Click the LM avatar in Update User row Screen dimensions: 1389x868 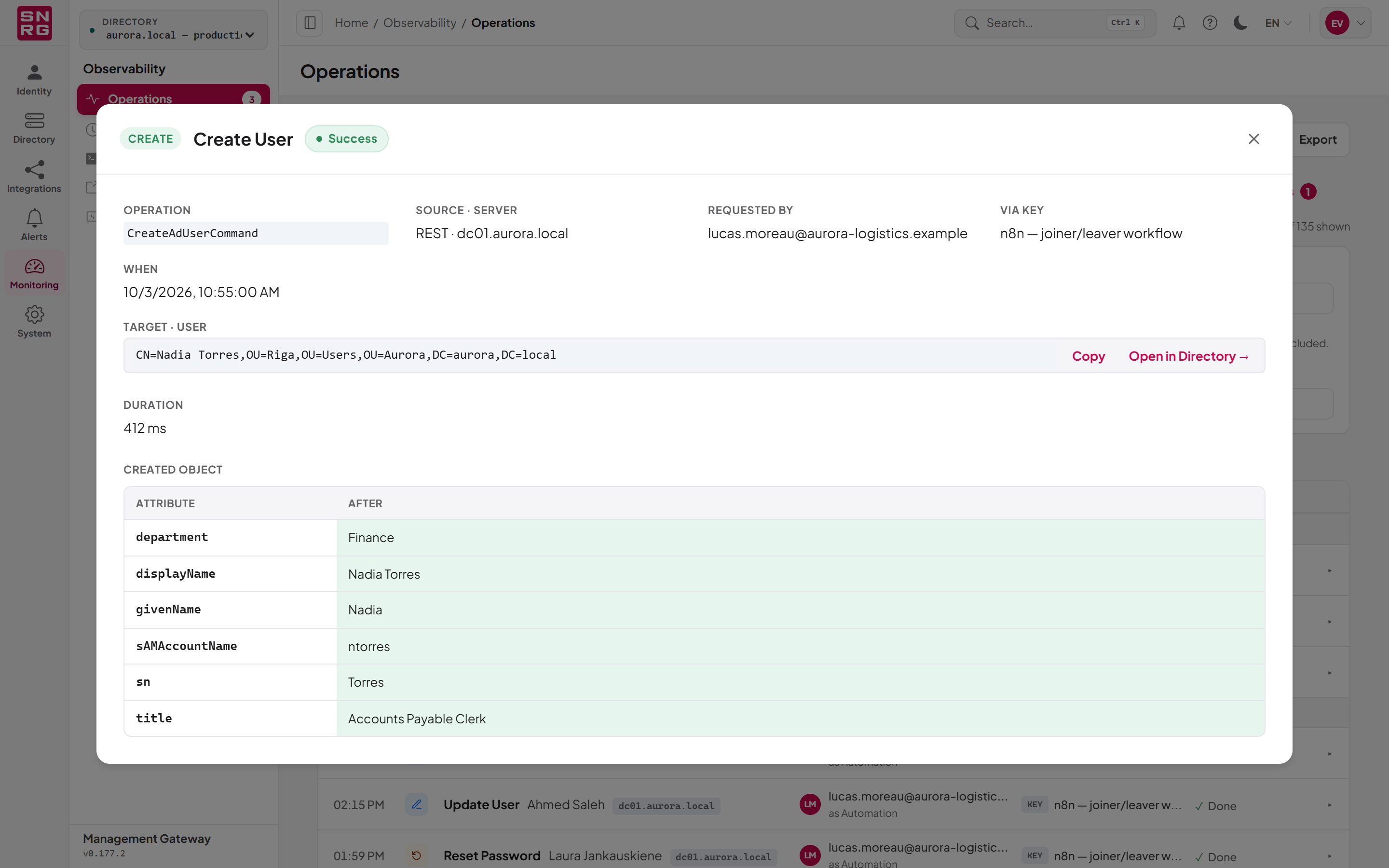pyautogui.click(x=810, y=805)
